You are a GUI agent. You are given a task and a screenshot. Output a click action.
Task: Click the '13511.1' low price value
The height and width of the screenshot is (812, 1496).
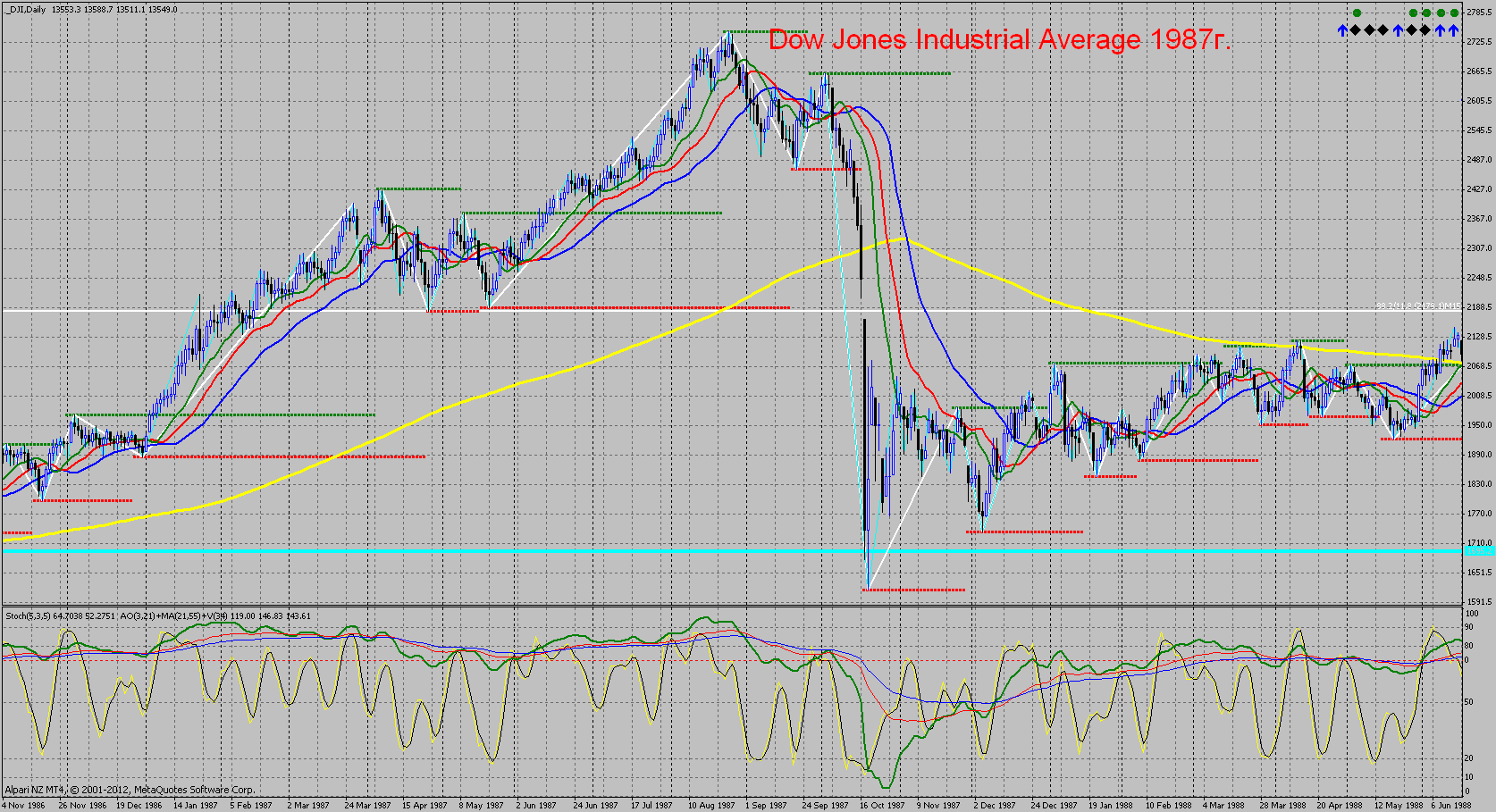point(130,10)
